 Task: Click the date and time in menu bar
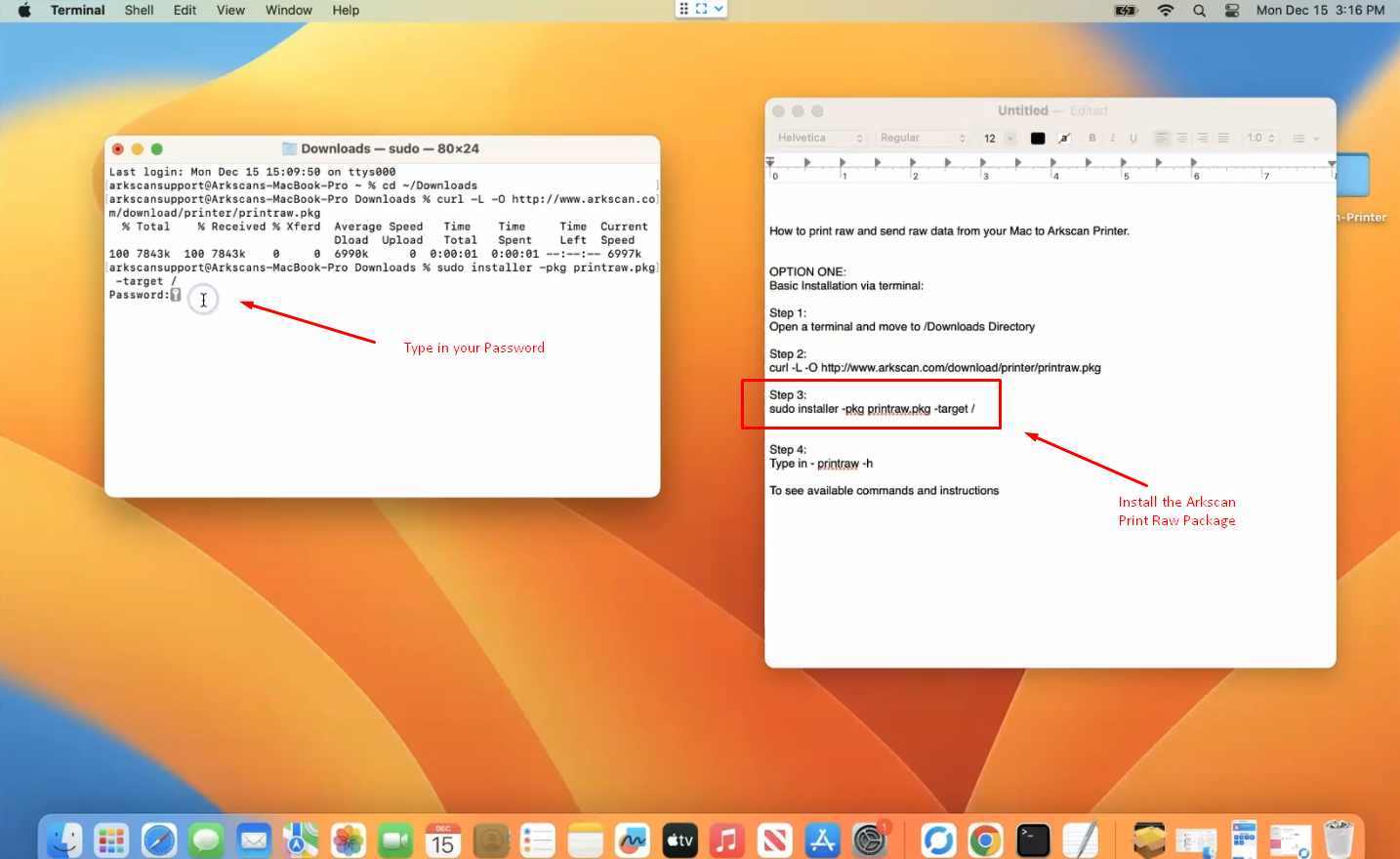click(1320, 11)
